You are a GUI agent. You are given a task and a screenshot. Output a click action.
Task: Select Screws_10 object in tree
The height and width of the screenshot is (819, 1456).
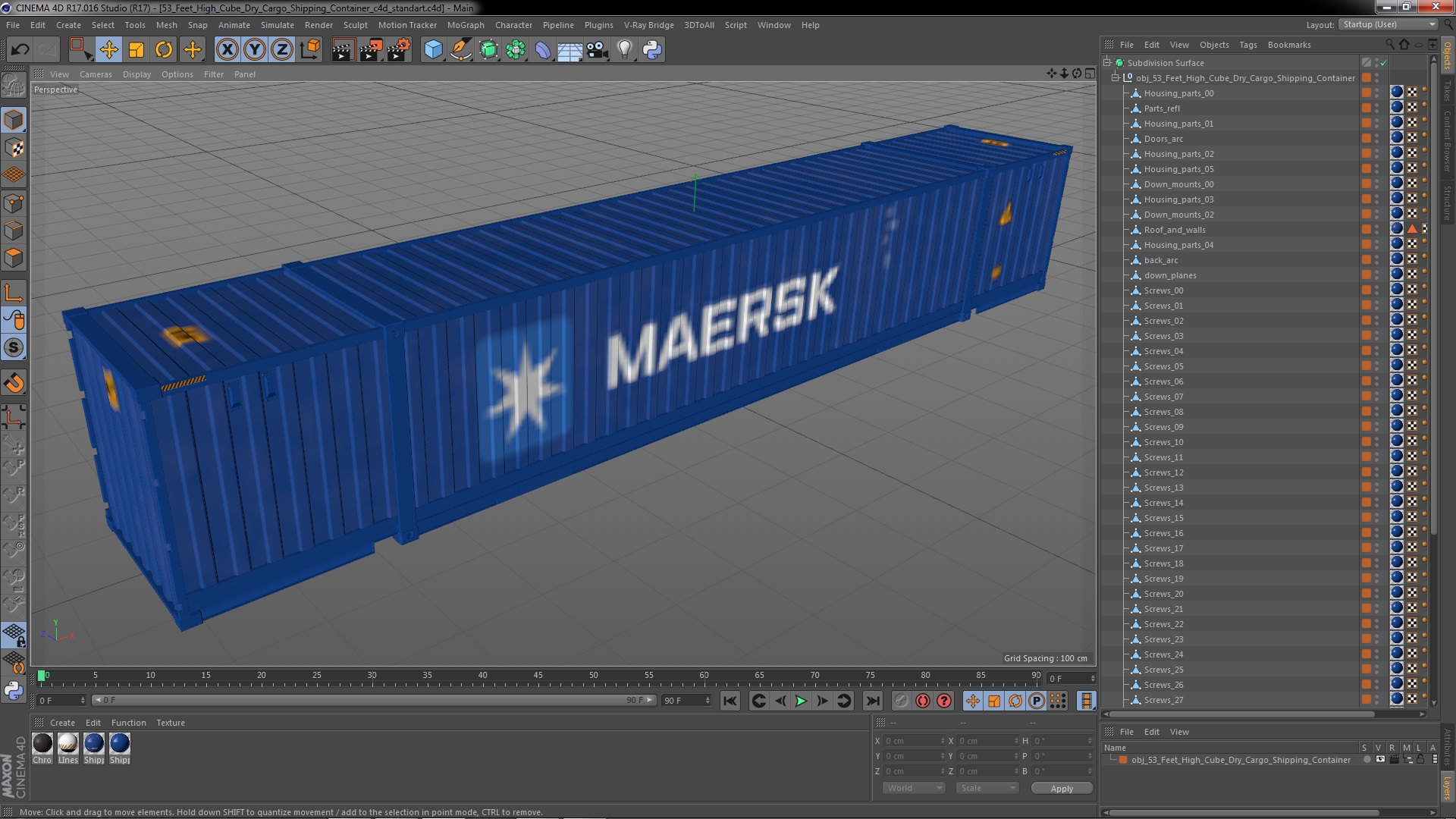coord(1163,442)
